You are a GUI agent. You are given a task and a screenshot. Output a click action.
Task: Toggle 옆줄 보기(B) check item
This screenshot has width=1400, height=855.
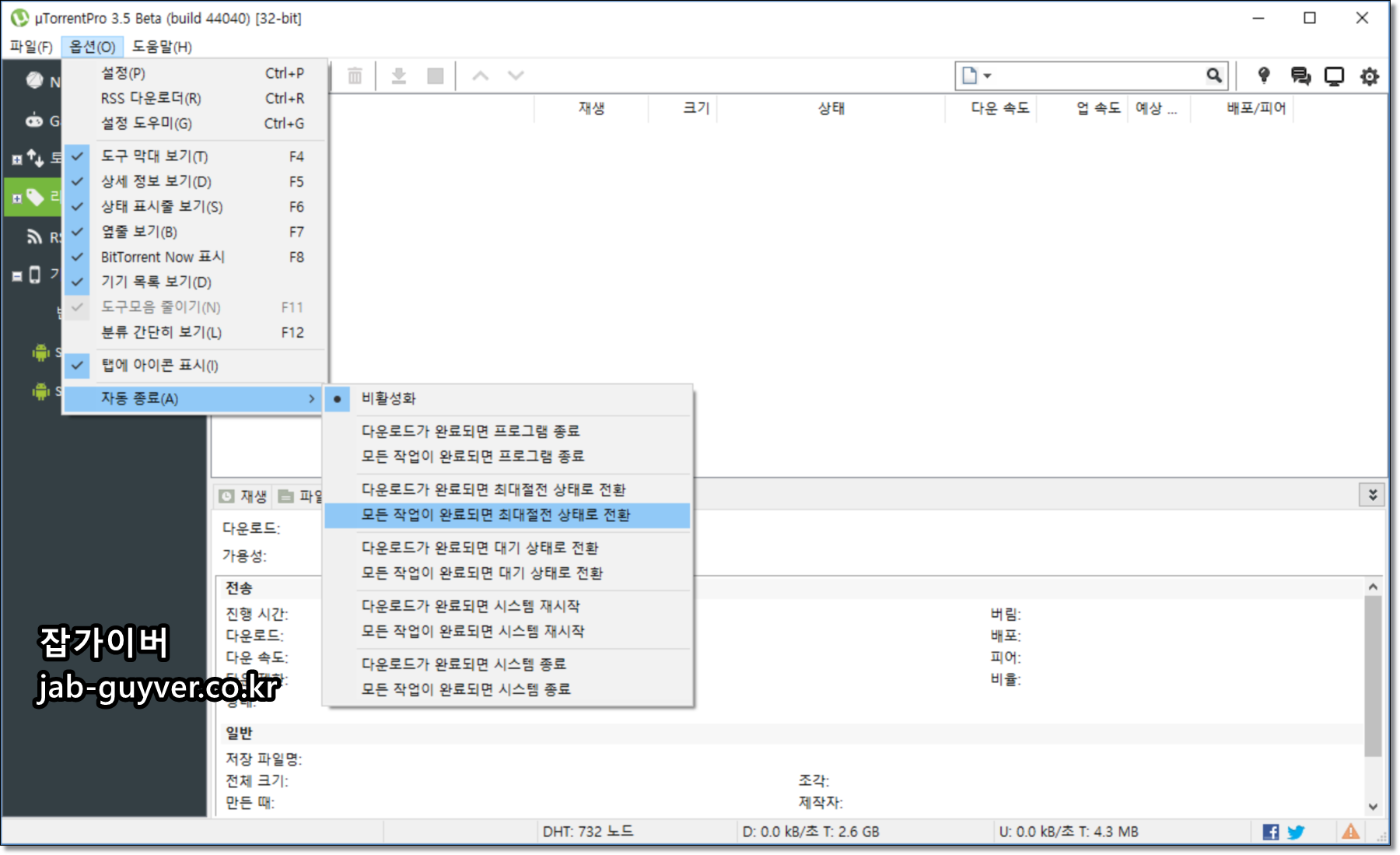194,232
